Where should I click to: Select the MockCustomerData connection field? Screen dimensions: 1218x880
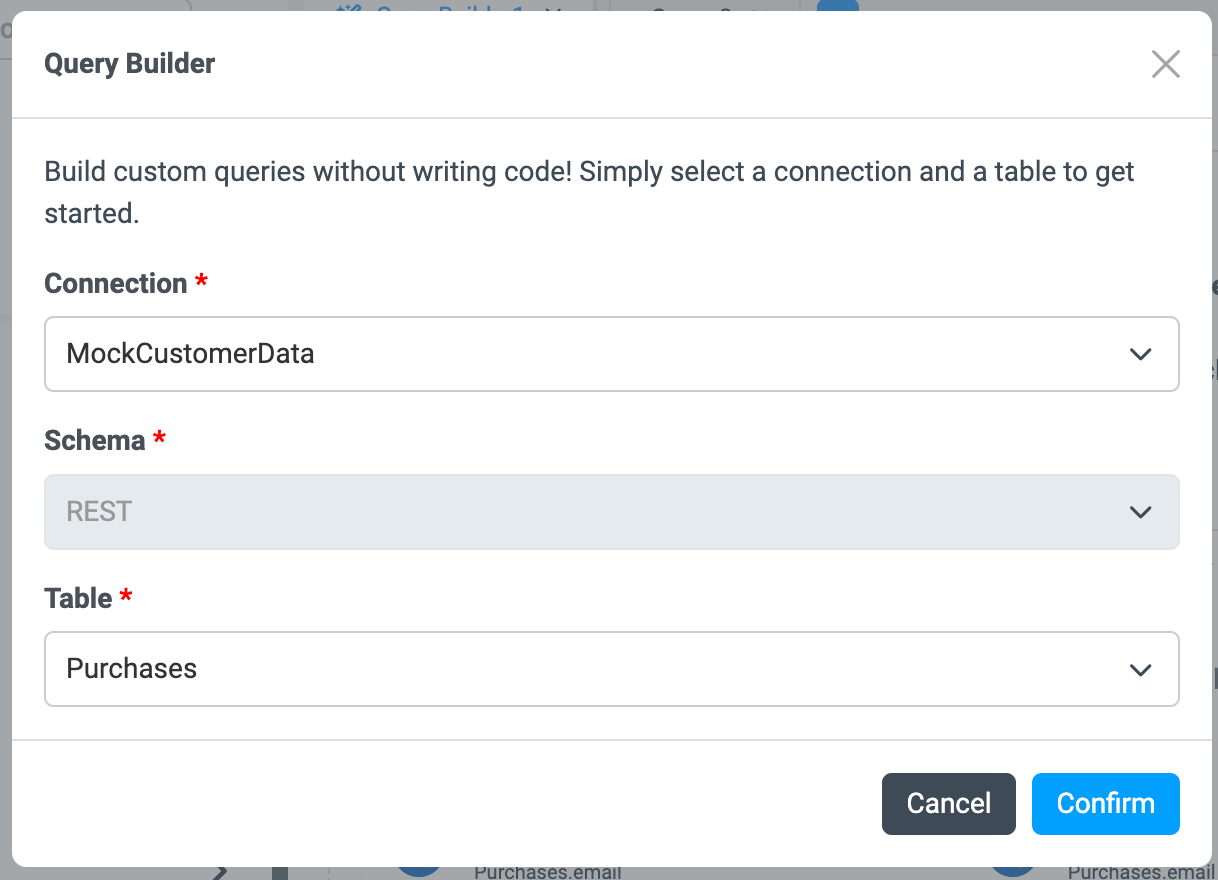611,354
